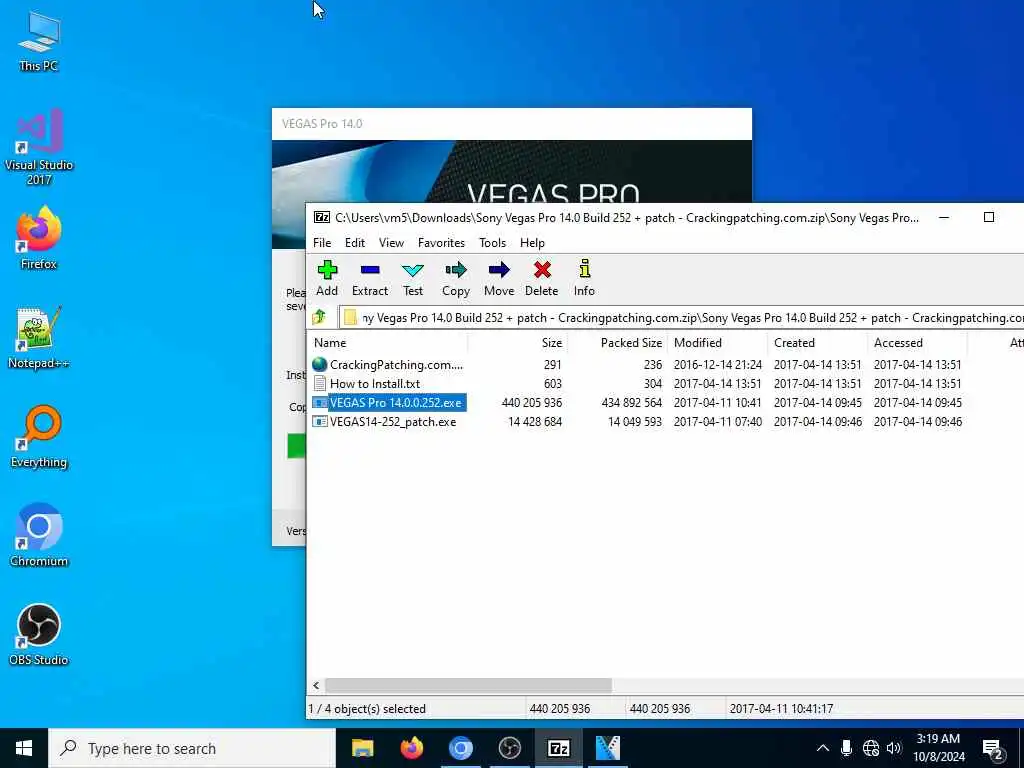Open Firefox from the taskbar

click(411, 748)
